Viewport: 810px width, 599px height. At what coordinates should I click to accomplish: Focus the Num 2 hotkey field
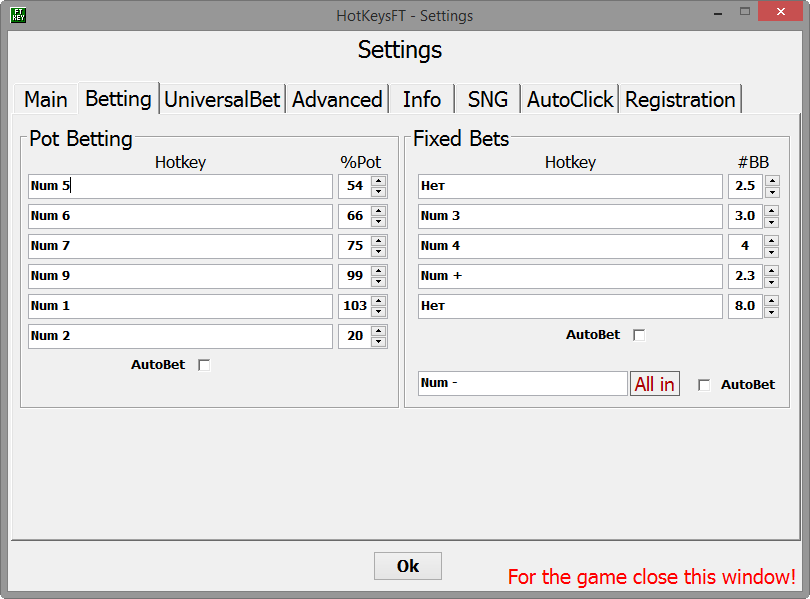coord(180,336)
